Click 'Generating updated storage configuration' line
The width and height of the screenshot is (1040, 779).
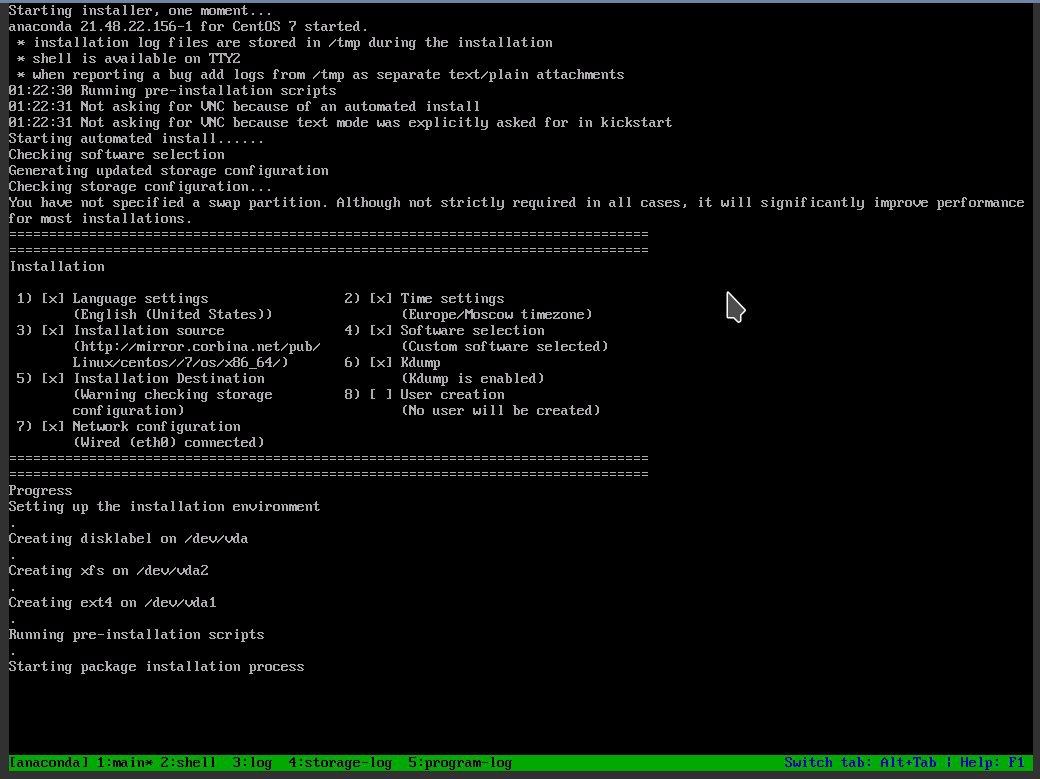[x=168, y=171]
